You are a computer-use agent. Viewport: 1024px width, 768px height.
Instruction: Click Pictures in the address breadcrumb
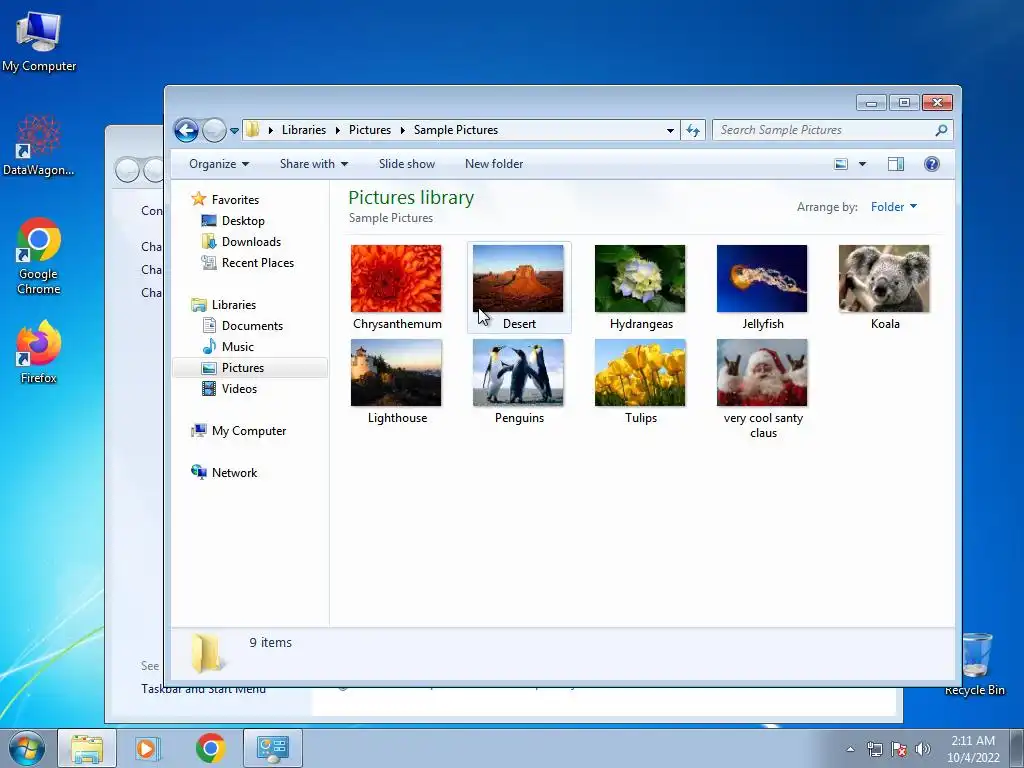370,130
